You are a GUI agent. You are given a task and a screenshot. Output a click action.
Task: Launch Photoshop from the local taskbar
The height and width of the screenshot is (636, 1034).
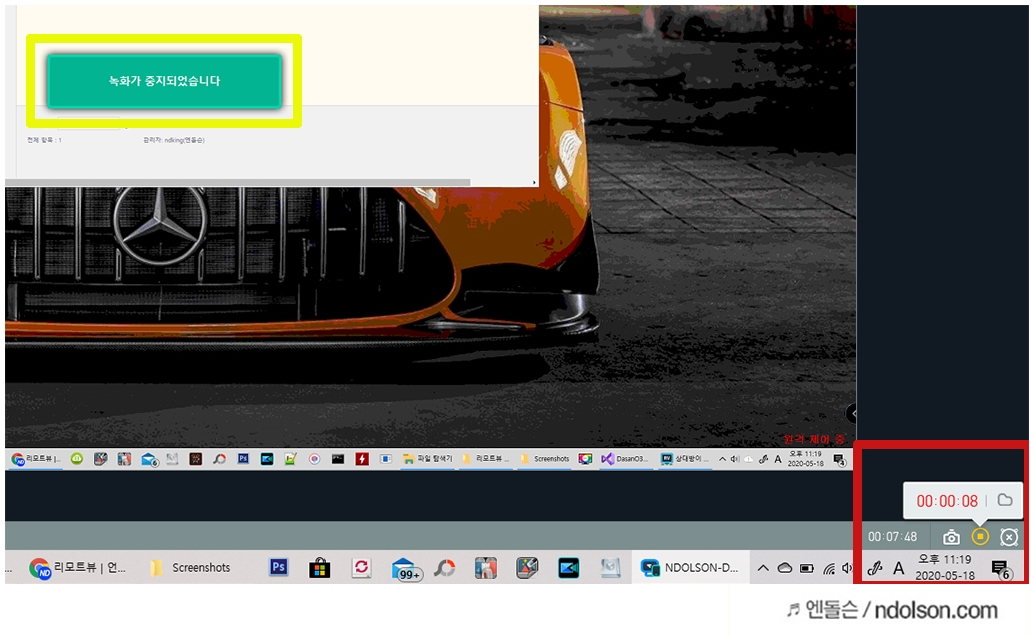tap(278, 567)
